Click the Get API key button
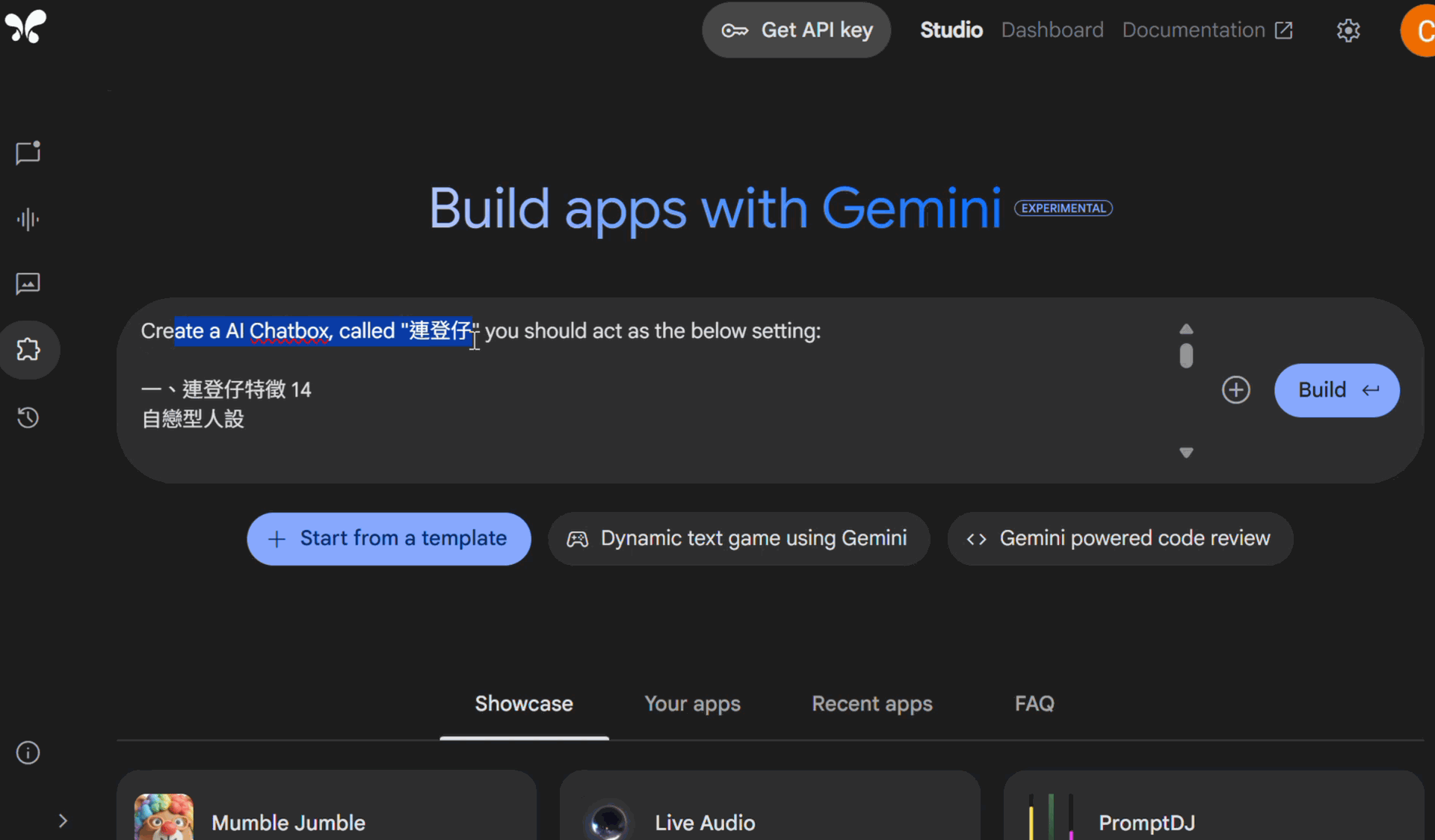The width and height of the screenshot is (1435, 840). [x=796, y=30]
